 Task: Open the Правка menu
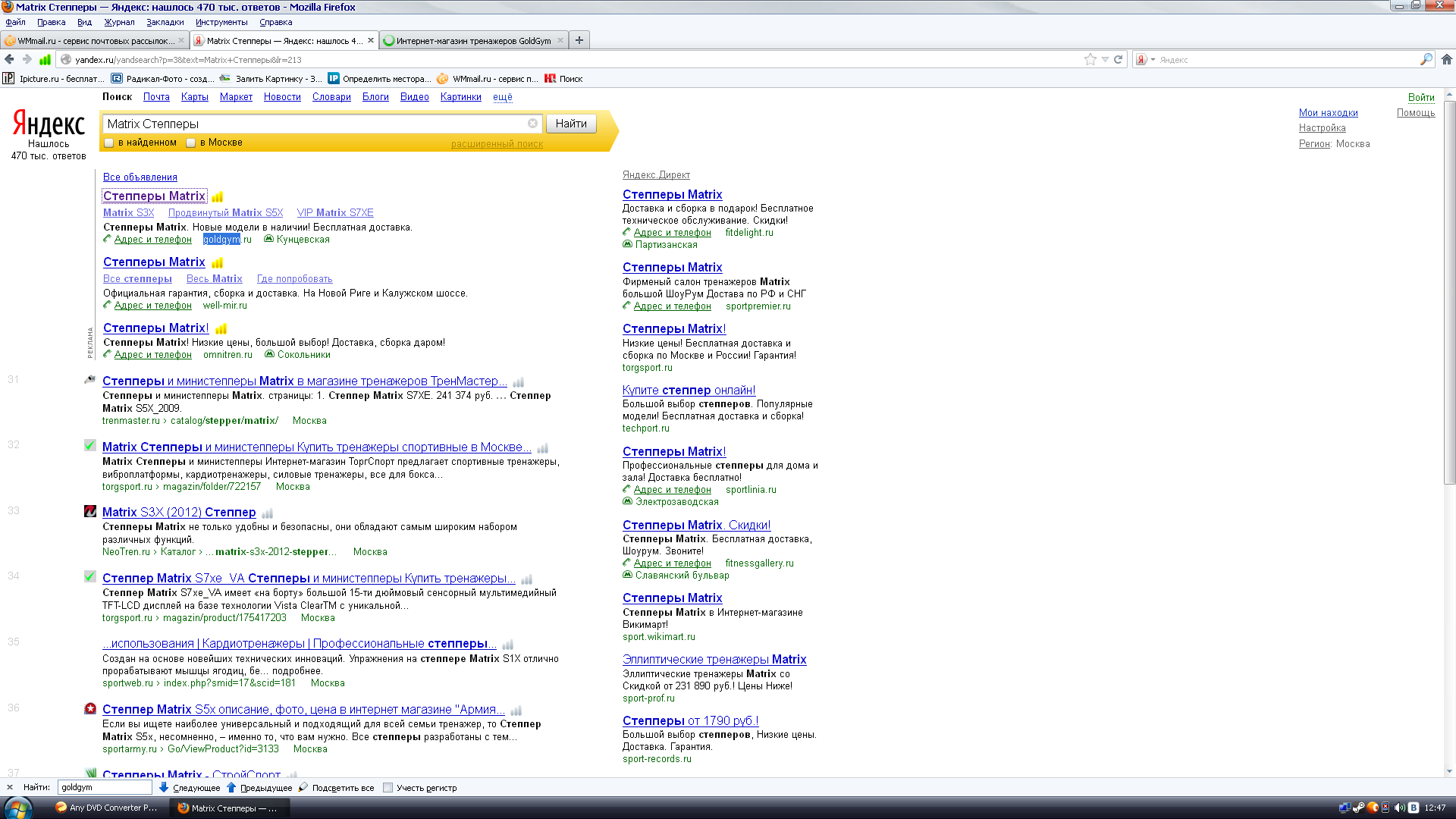coord(51,22)
